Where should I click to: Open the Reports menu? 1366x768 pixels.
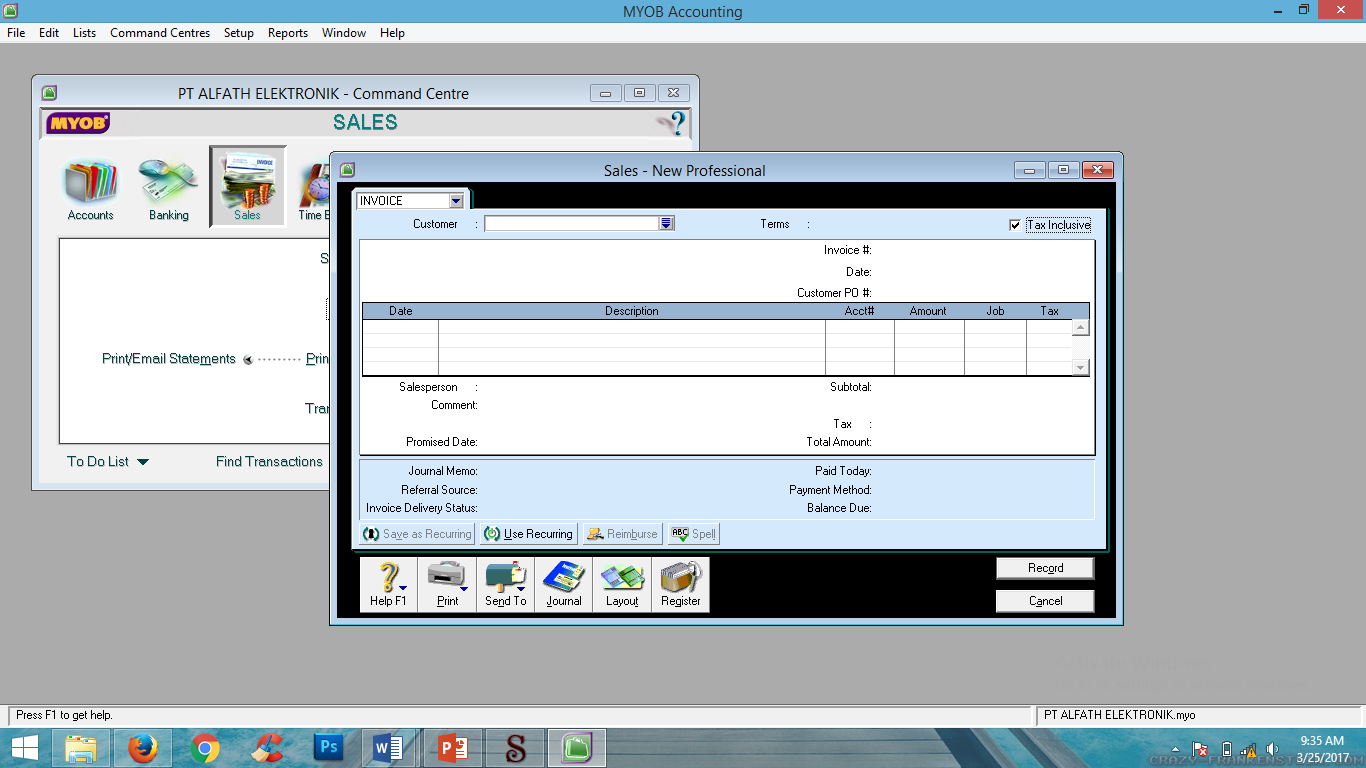click(x=288, y=32)
